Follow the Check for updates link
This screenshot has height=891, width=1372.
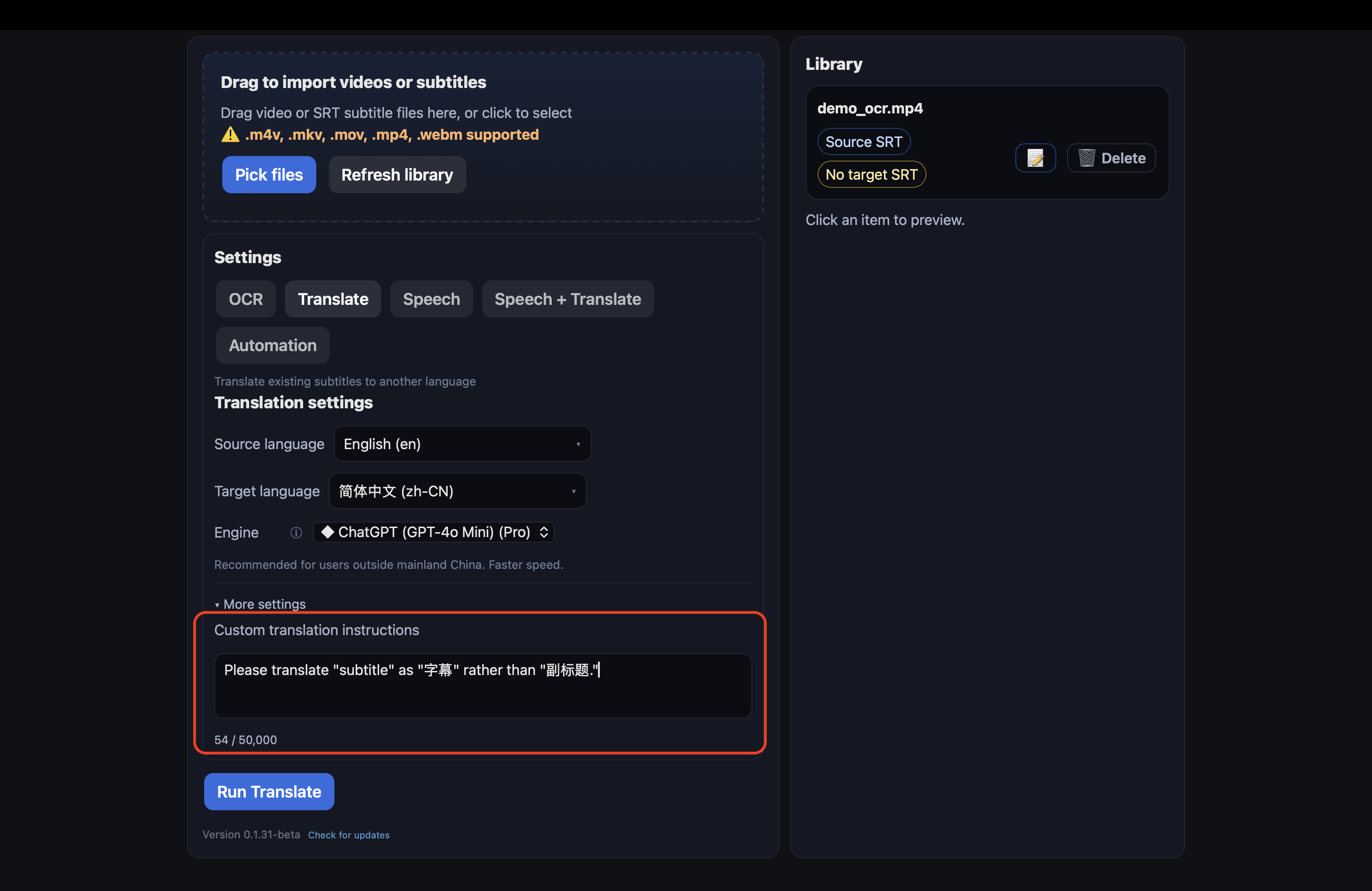coord(349,835)
